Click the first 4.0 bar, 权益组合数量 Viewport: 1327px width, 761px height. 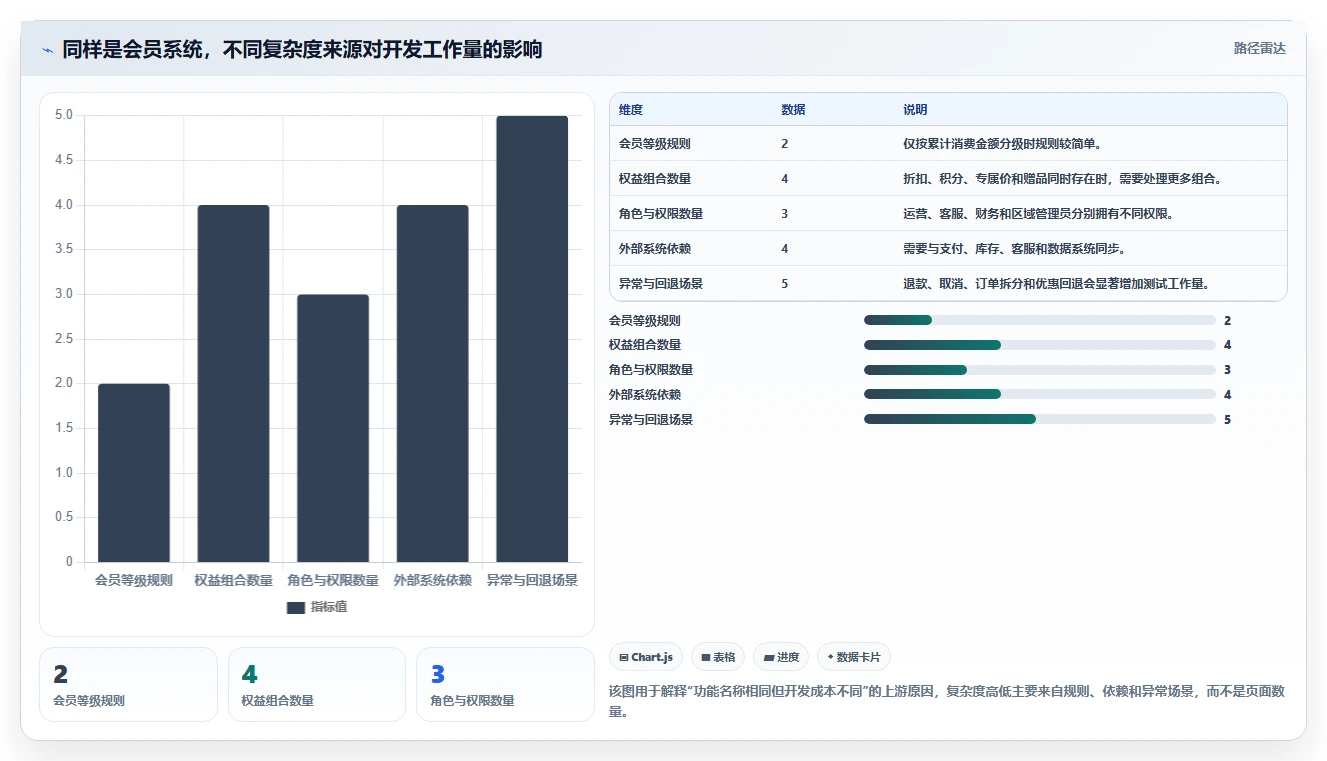pos(233,384)
